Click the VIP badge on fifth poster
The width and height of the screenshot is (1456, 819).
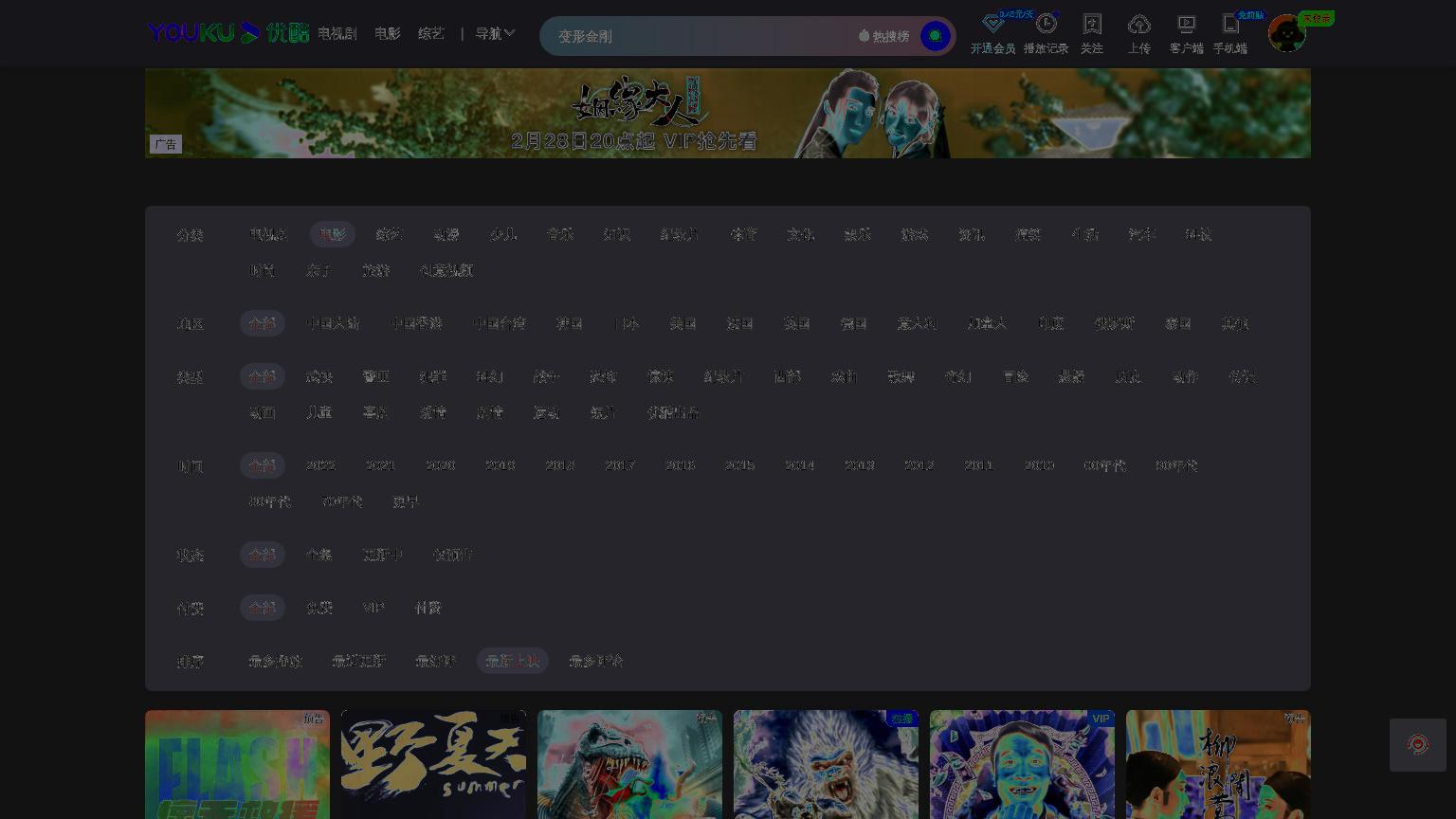[1101, 719]
